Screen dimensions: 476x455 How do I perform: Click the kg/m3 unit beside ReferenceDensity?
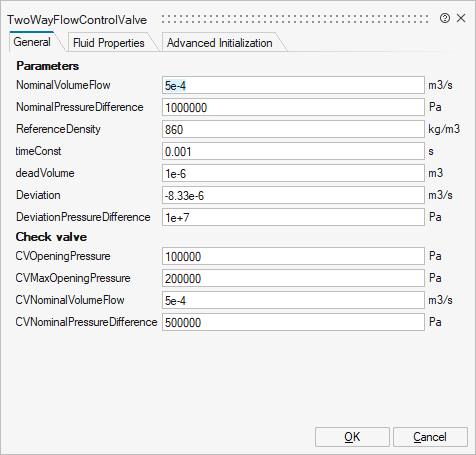click(x=444, y=129)
